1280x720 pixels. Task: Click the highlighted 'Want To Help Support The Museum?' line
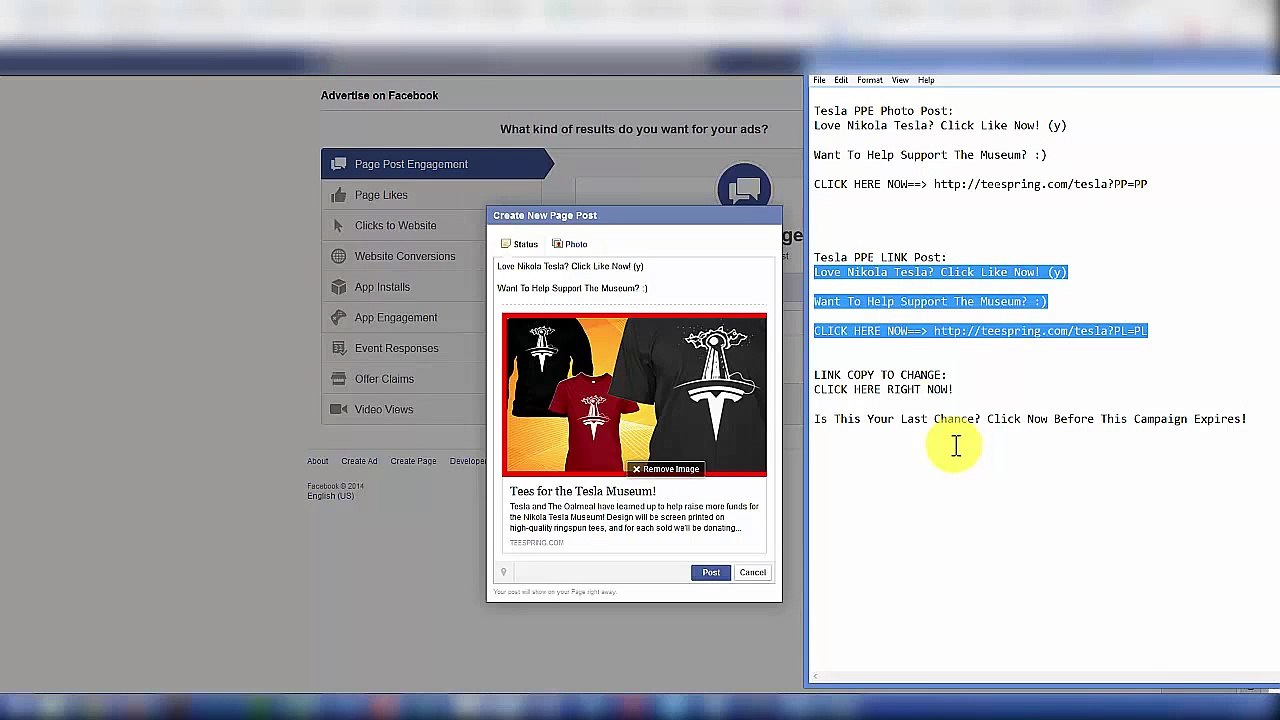coord(930,301)
